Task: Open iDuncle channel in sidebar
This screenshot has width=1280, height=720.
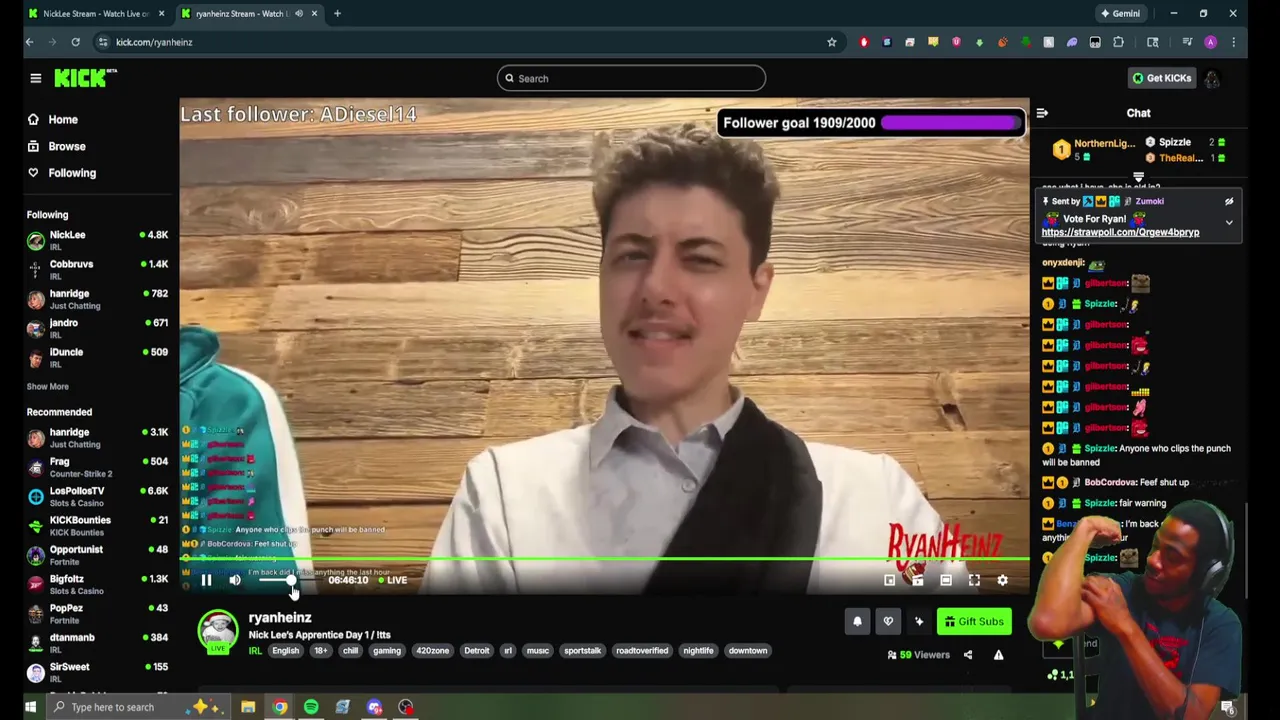Action: coord(97,357)
